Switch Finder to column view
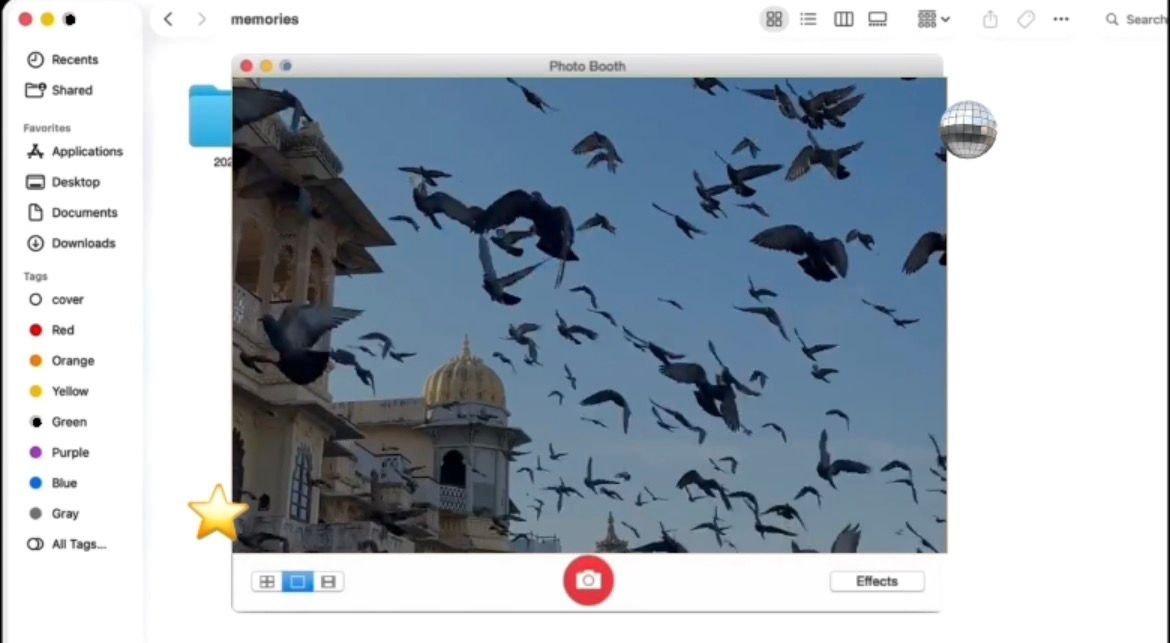The height and width of the screenshot is (643, 1170). [843, 19]
